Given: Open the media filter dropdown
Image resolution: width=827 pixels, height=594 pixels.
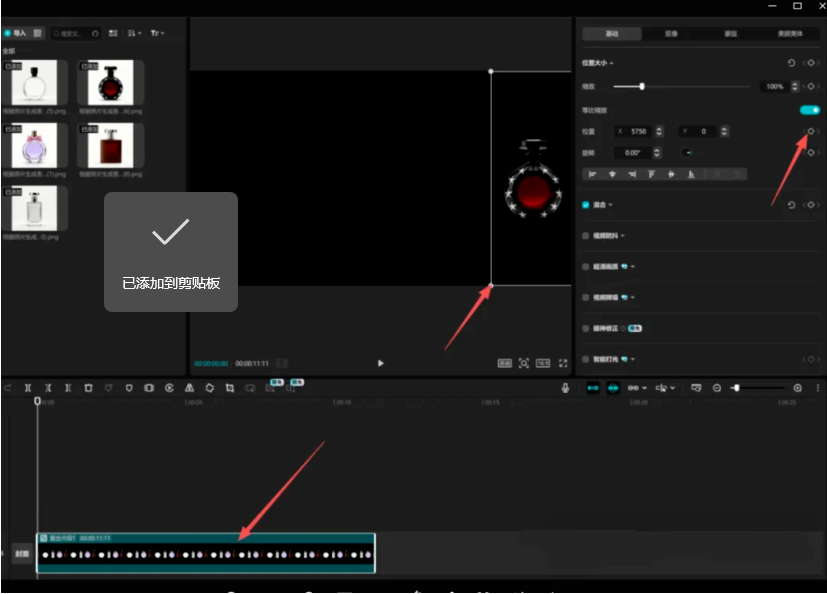Looking at the screenshot, I should 157,33.
